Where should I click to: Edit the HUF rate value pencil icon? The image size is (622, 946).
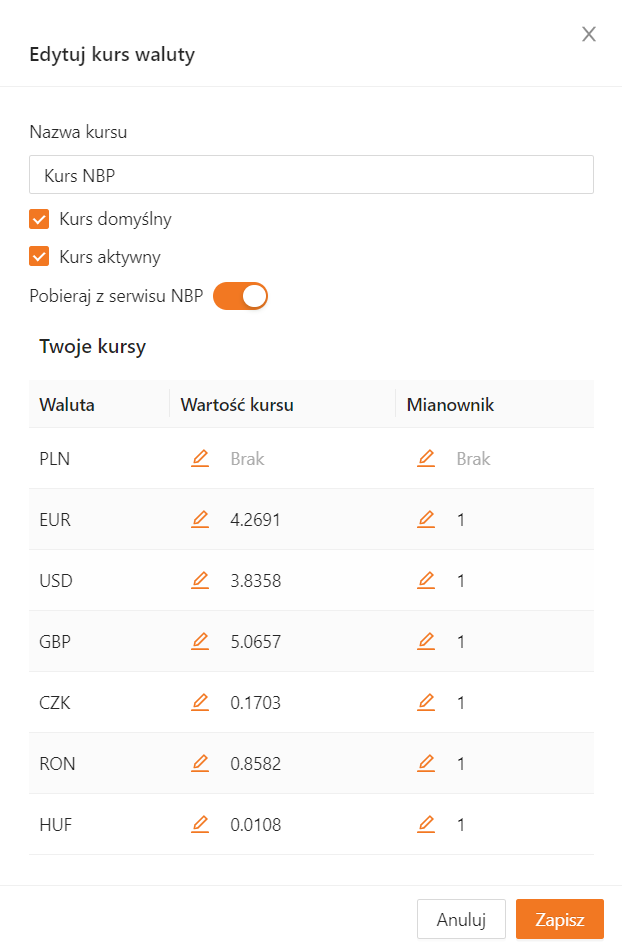[x=200, y=824]
